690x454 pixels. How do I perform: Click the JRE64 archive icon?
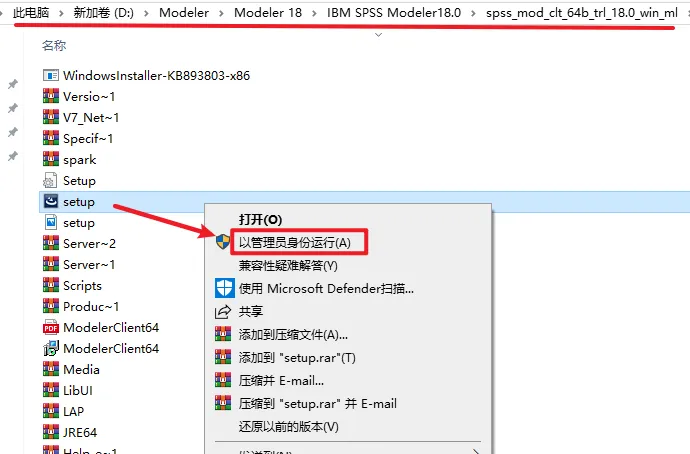pos(51,432)
